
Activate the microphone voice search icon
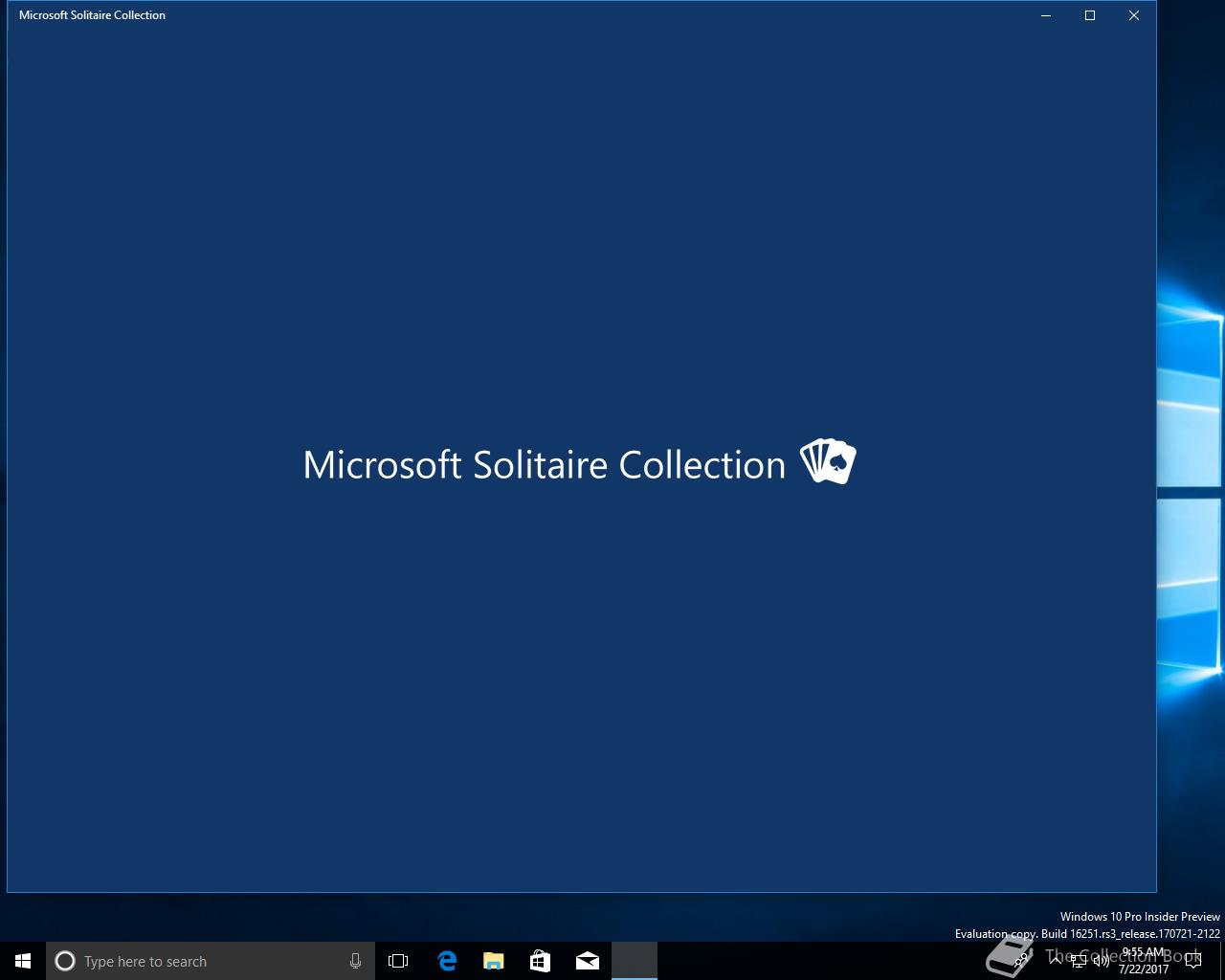(x=355, y=961)
